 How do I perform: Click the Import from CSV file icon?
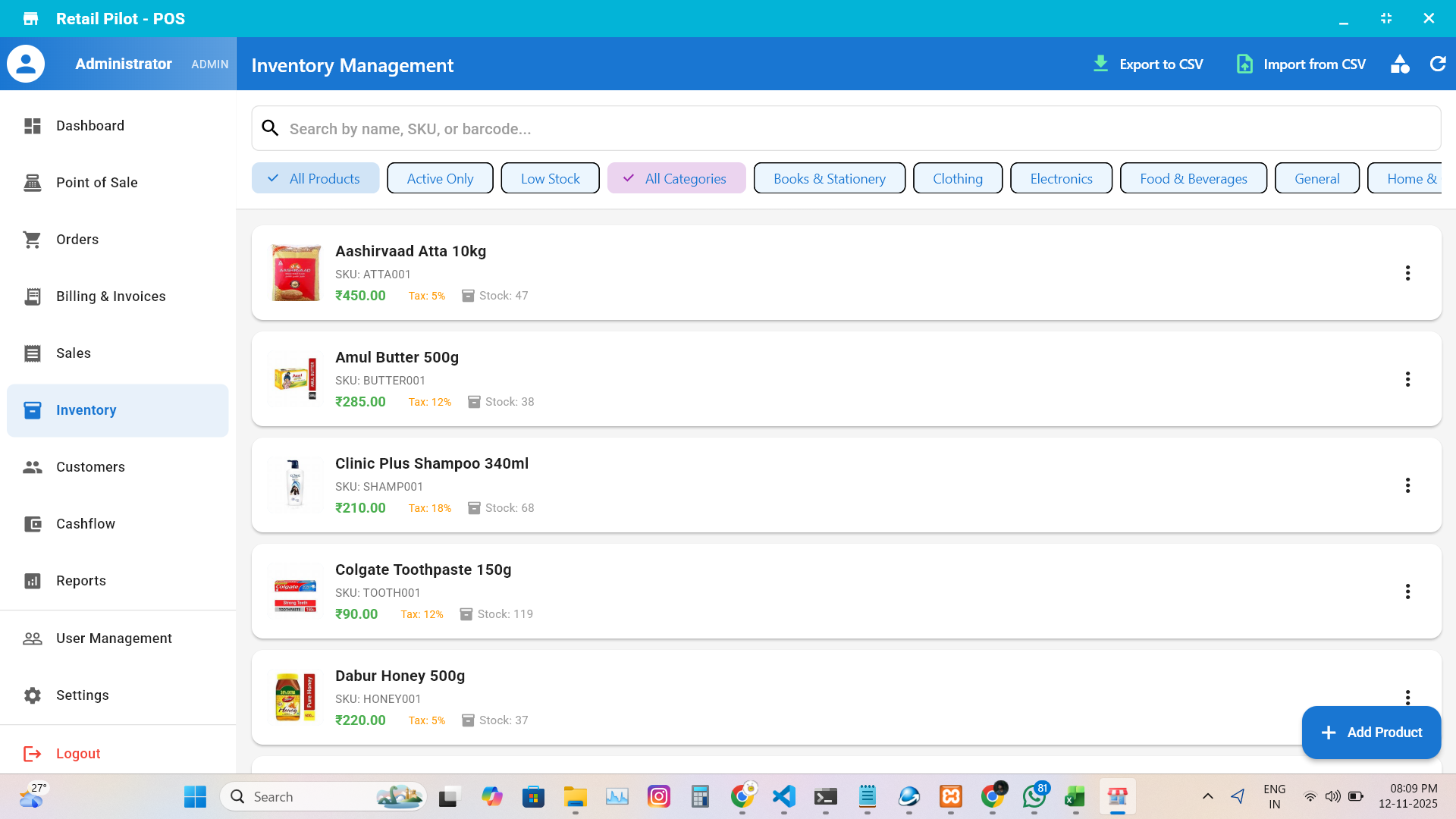[1244, 64]
